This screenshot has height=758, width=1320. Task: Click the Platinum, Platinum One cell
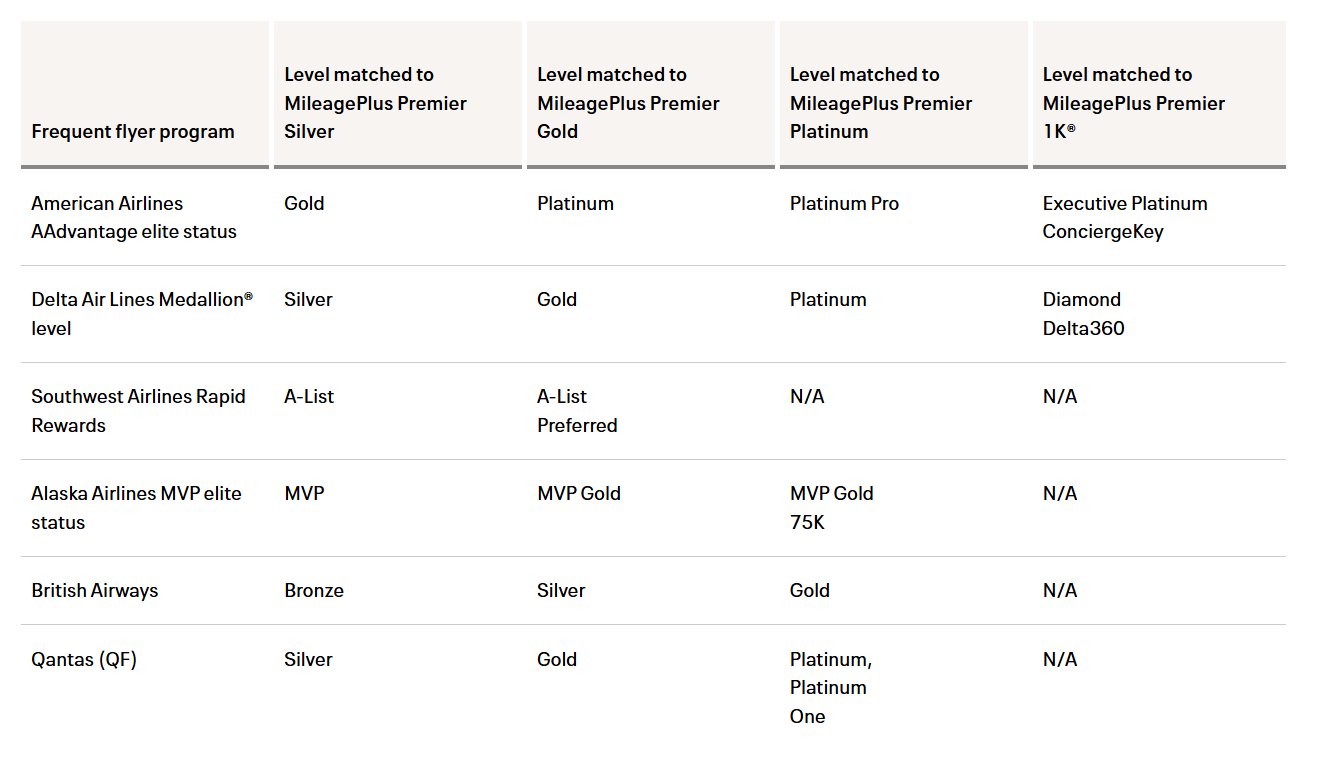point(830,687)
